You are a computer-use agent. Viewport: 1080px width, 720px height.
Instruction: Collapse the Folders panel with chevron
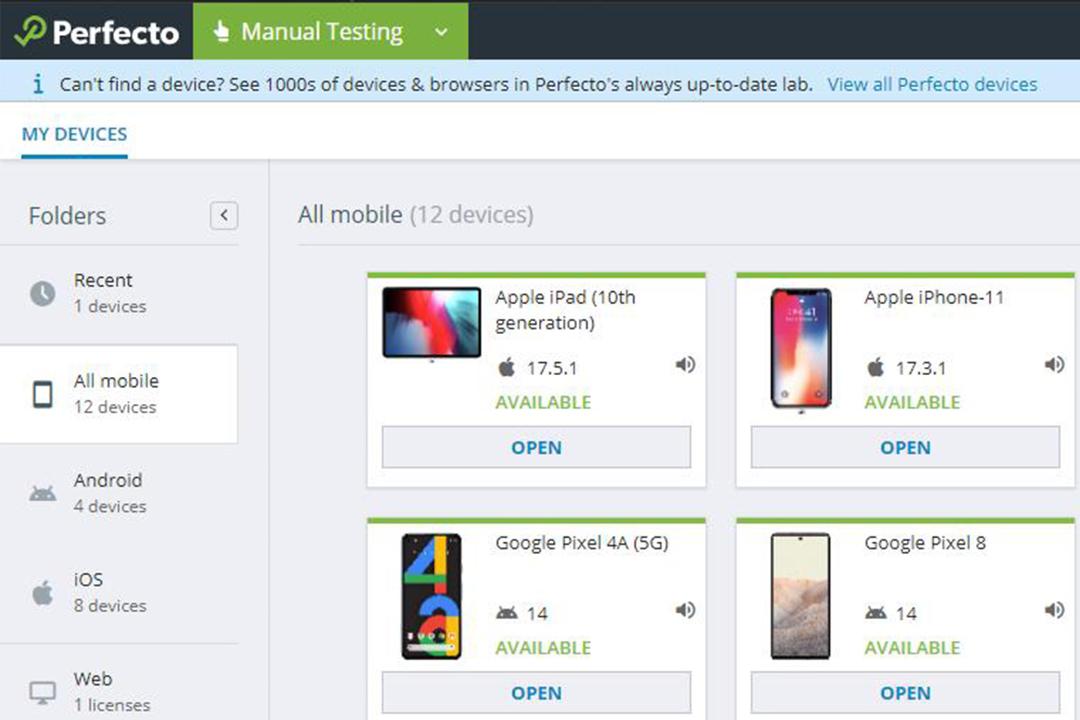pyautogui.click(x=224, y=216)
